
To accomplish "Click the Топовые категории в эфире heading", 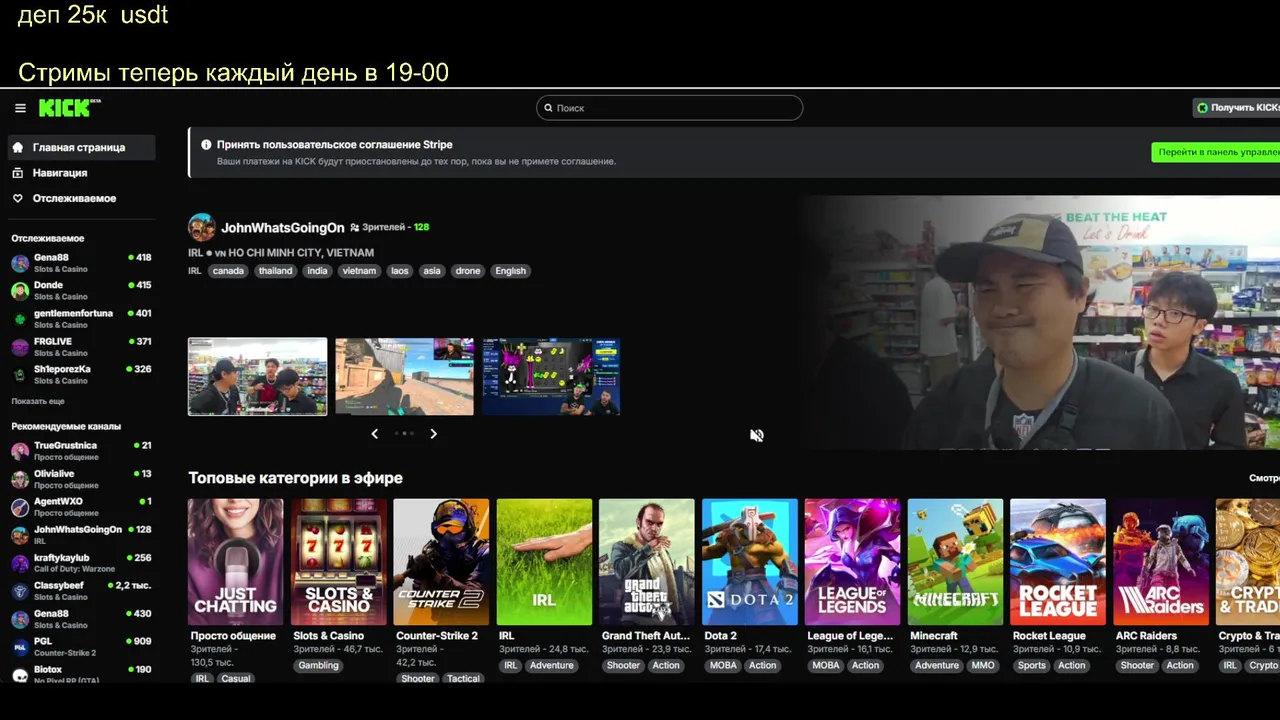I will coord(295,478).
